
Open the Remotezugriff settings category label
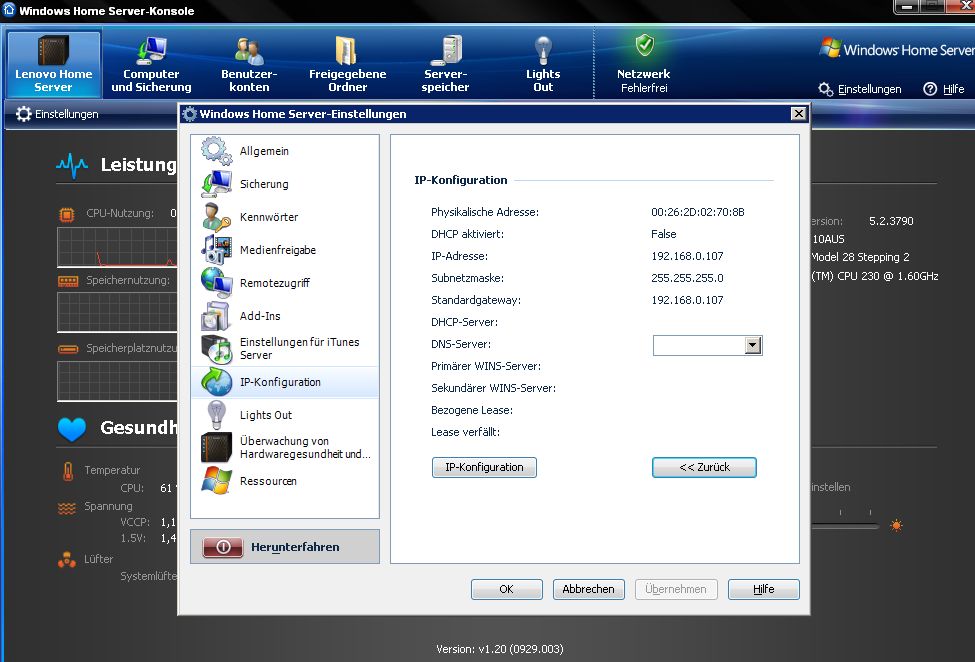275,283
